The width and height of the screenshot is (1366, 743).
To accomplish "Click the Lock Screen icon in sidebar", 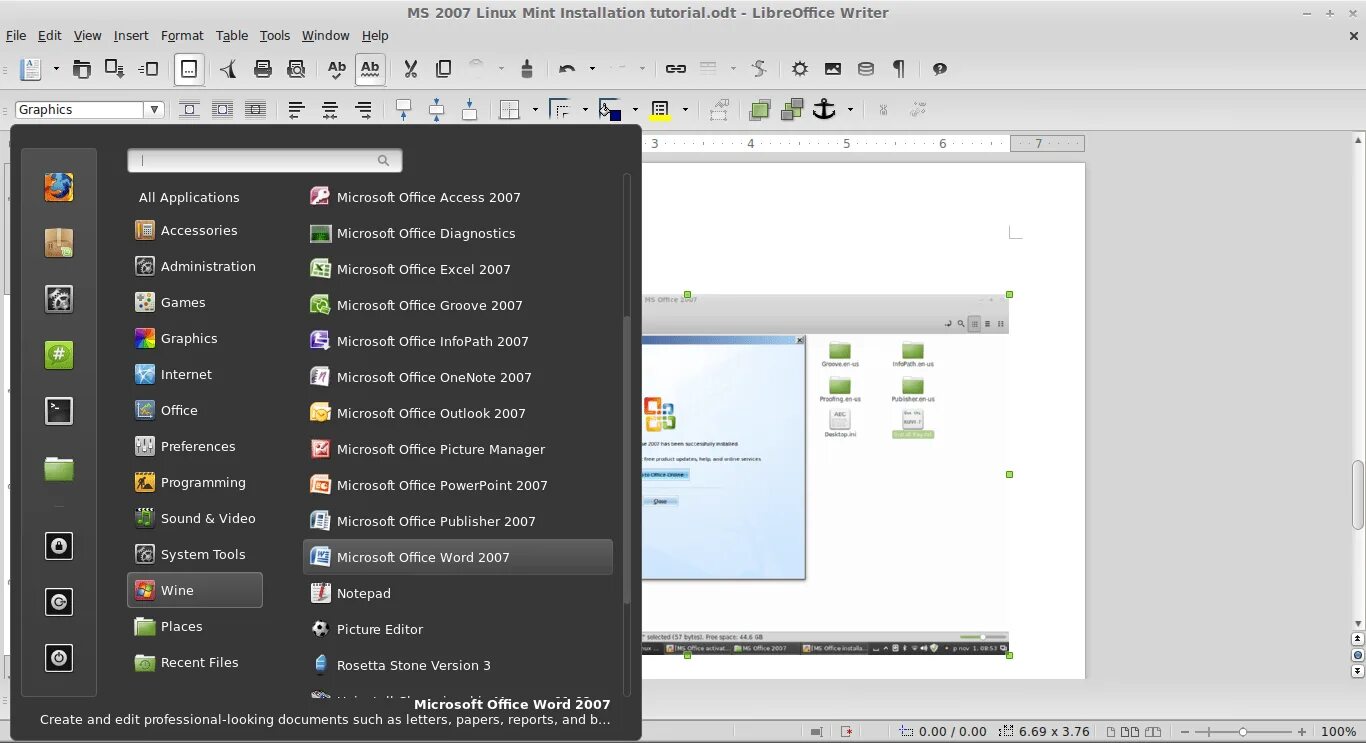I will pos(59,546).
